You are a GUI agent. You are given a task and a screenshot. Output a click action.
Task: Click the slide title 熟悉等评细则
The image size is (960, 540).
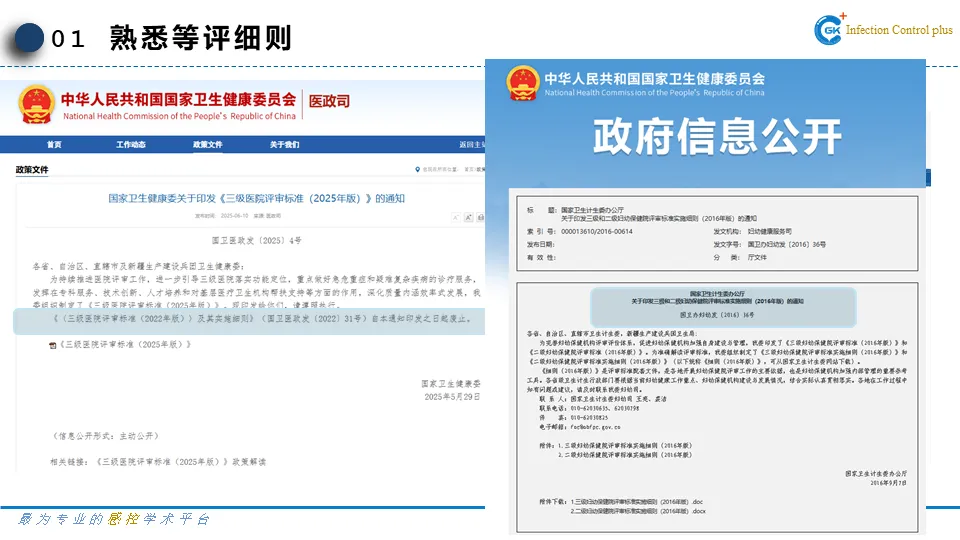point(200,38)
